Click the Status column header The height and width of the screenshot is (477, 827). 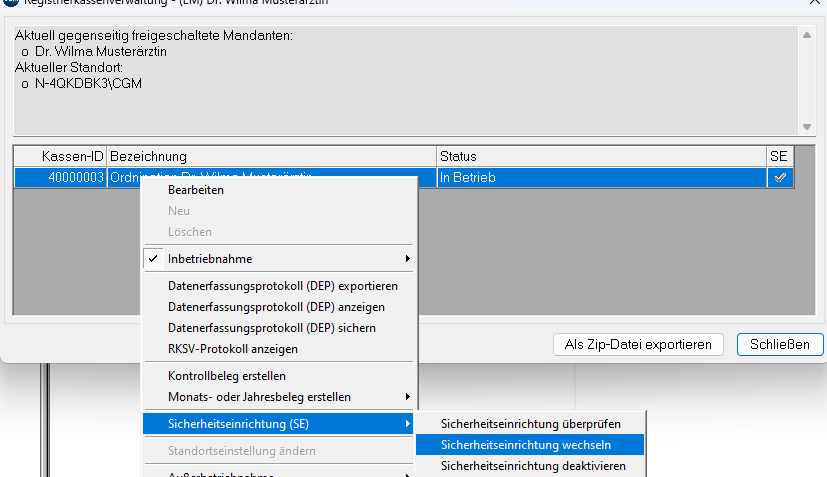[600, 157]
